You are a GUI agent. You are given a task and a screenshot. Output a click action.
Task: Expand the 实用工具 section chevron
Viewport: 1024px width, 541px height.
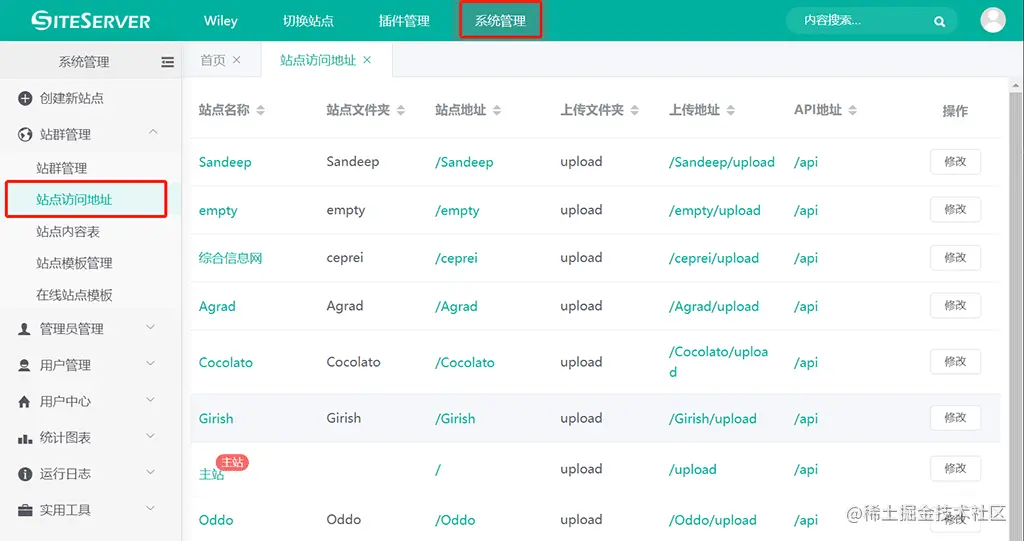(x=151, y=508)
